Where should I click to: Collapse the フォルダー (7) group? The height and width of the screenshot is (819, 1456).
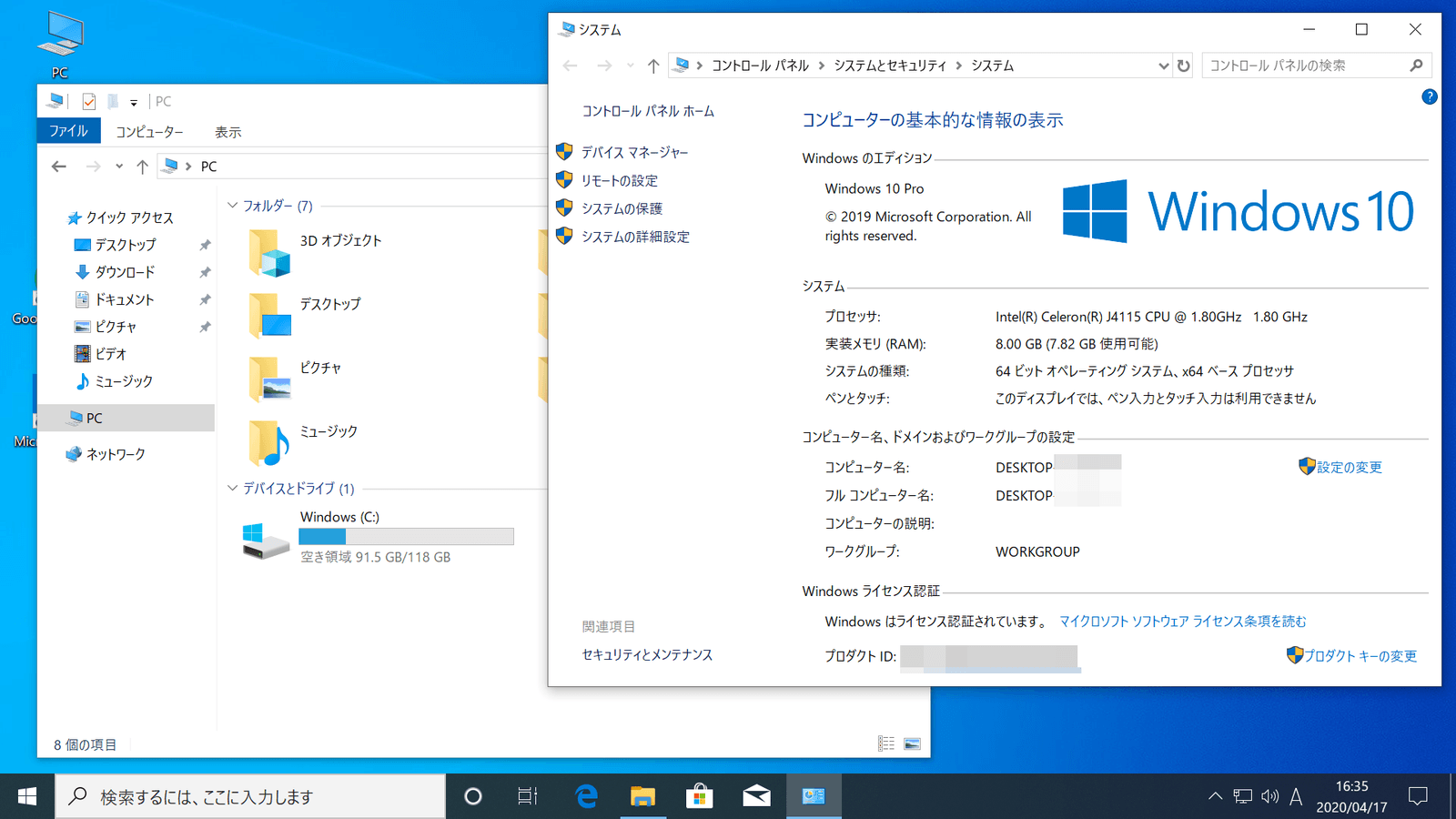click(x=233, y=206)
